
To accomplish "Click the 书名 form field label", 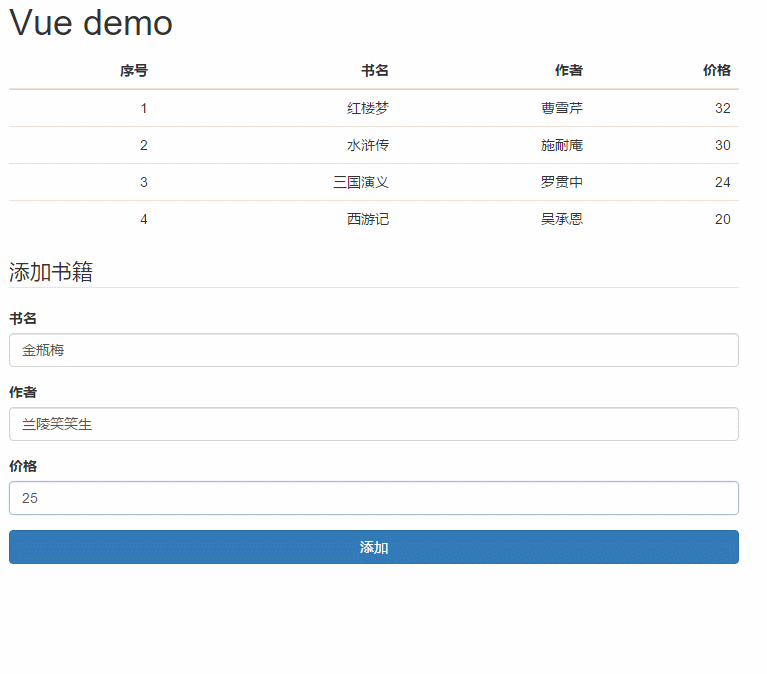I will pos(23,318).
